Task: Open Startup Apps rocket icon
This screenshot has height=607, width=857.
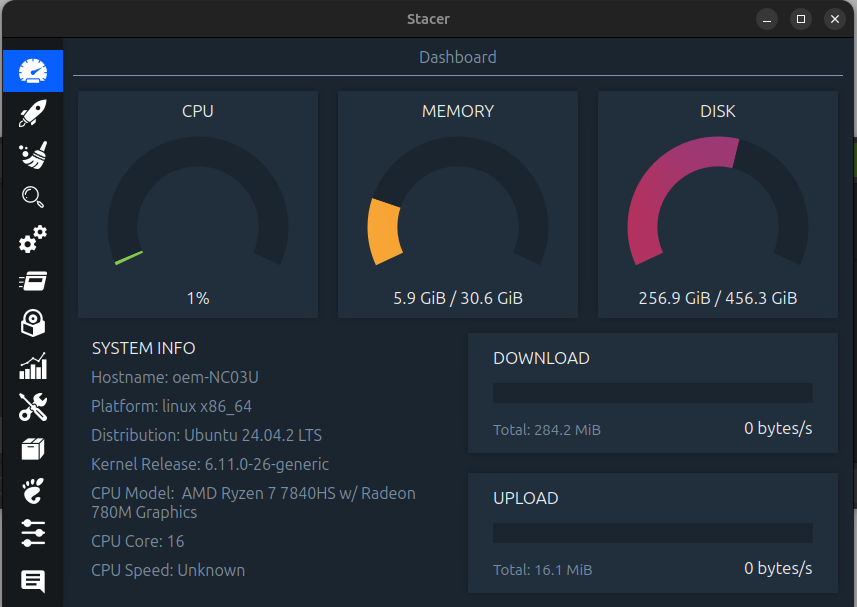Action: pos(33,113)
